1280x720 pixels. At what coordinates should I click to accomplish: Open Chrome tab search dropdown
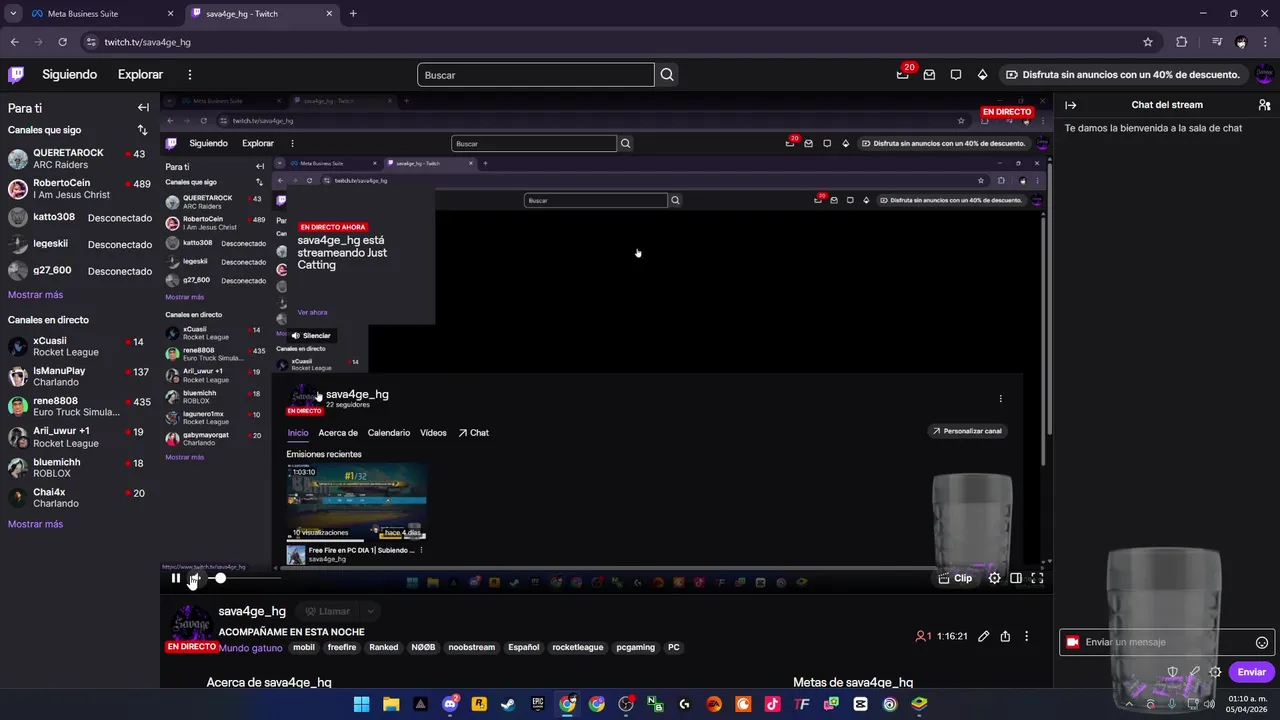click(x=13, y=14)
